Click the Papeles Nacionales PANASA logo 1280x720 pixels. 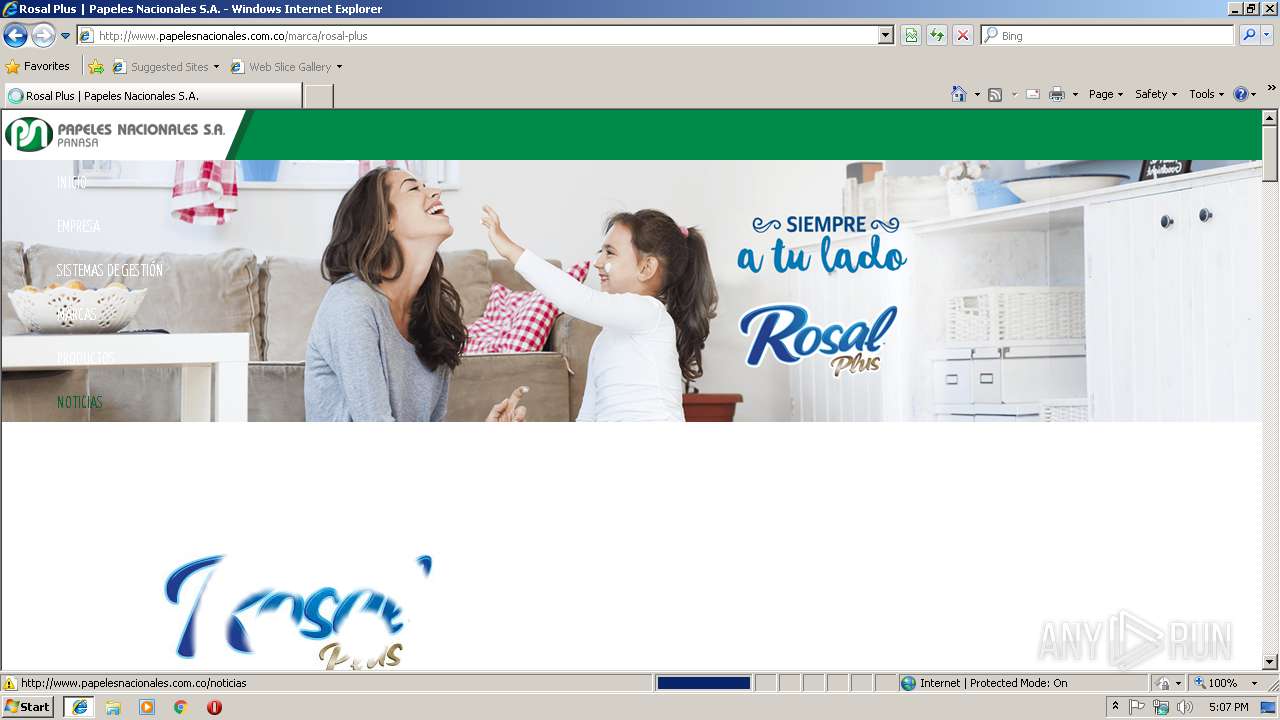click(115, 134)
